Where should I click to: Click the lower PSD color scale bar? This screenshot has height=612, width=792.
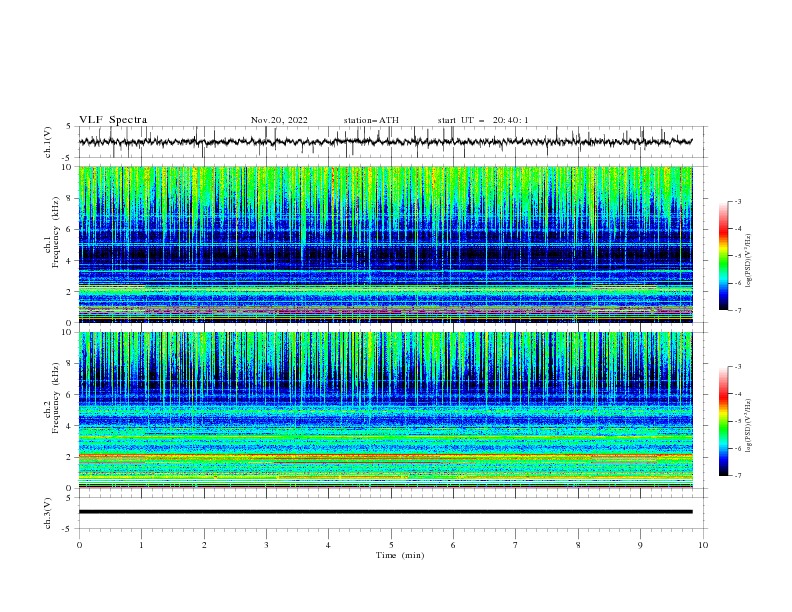[x=723, y=421]
